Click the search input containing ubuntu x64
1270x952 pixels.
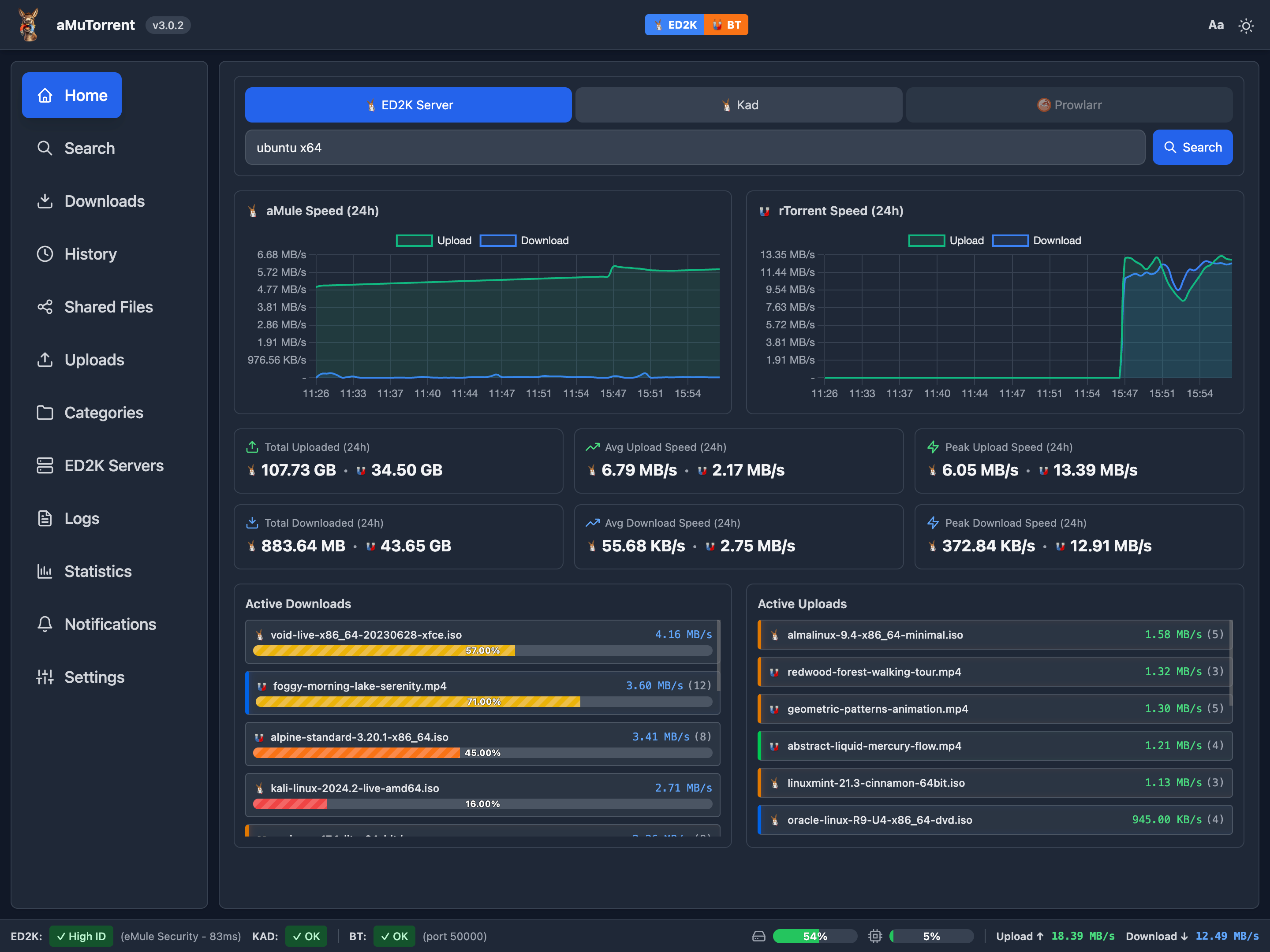(695, 148)
